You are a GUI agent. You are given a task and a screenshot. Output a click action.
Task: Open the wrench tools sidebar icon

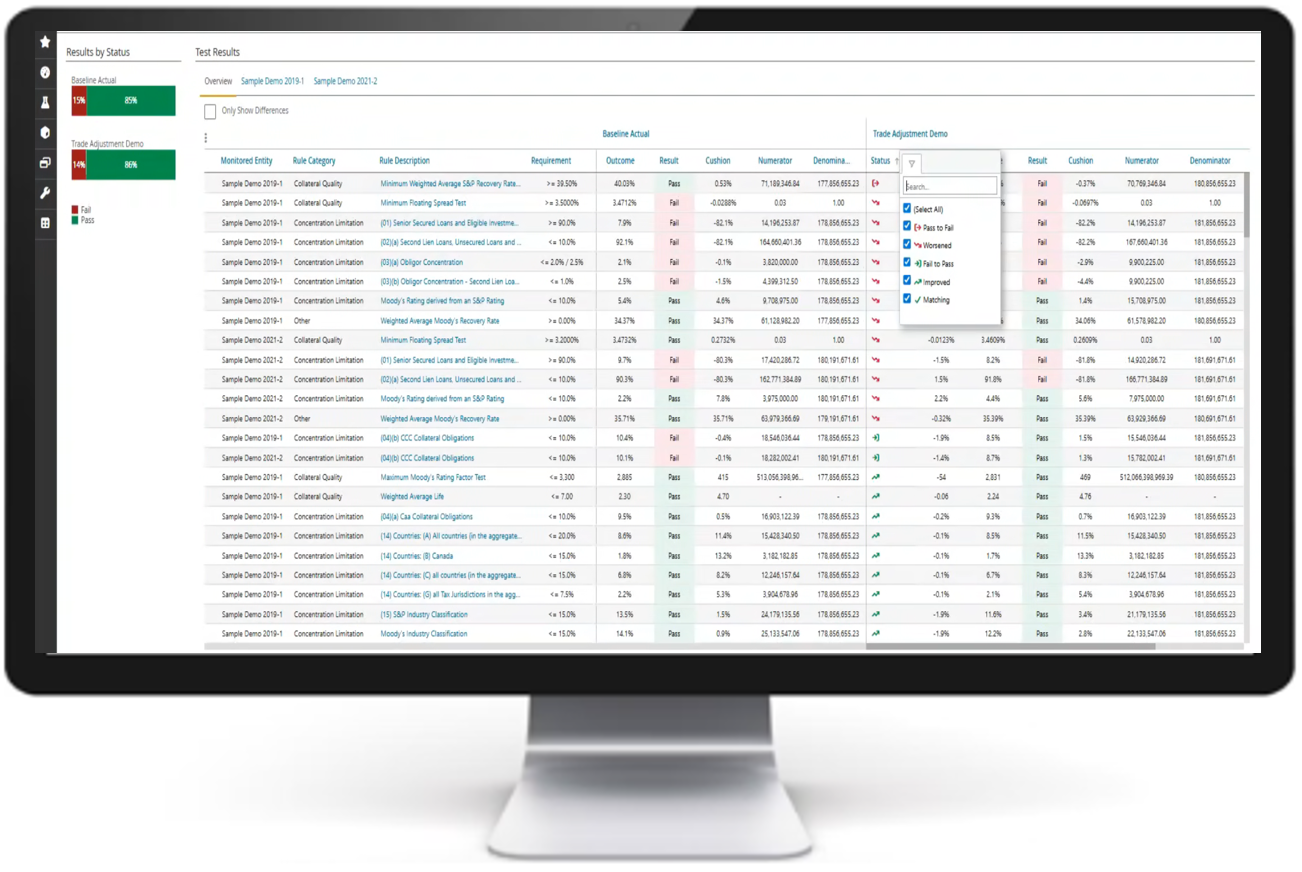[x=45, y=192]
